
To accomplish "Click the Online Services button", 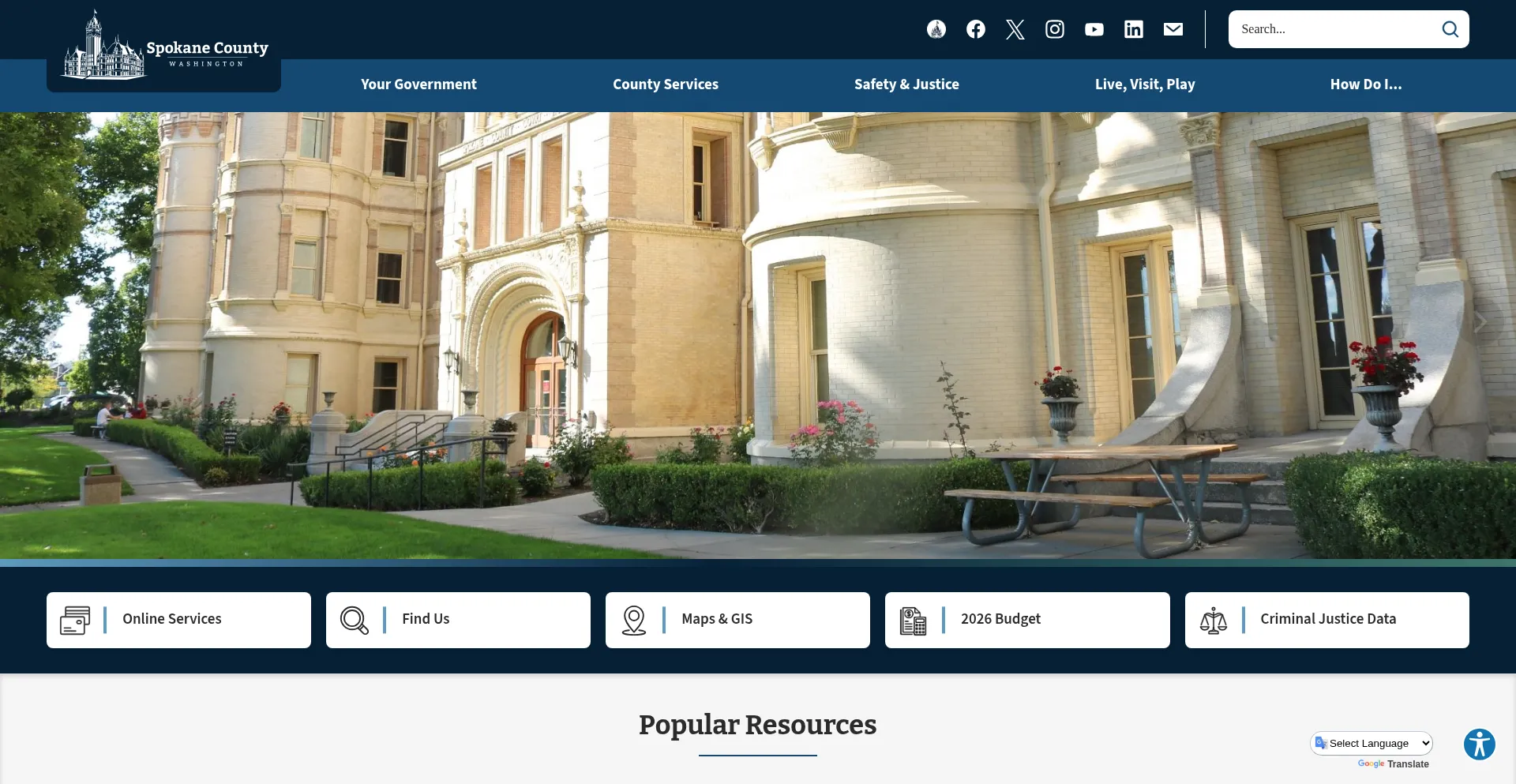I will [x=178, y=620].
